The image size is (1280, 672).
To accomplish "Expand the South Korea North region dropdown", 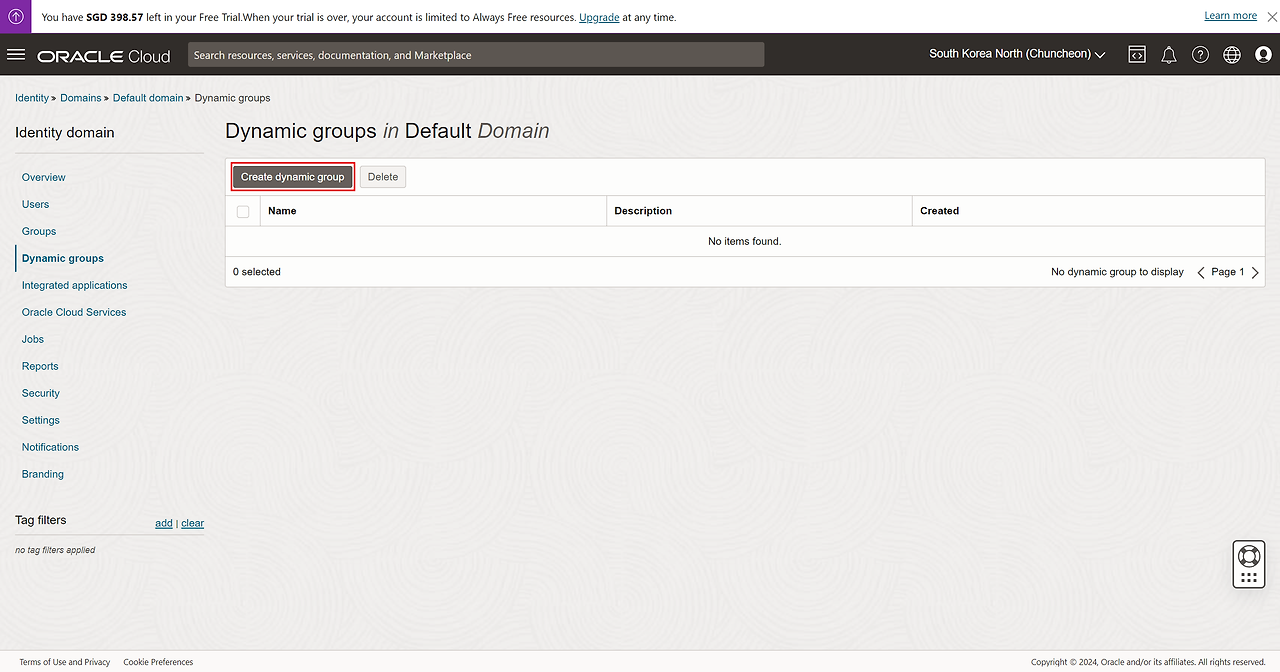I will (x=1017, y=54).
